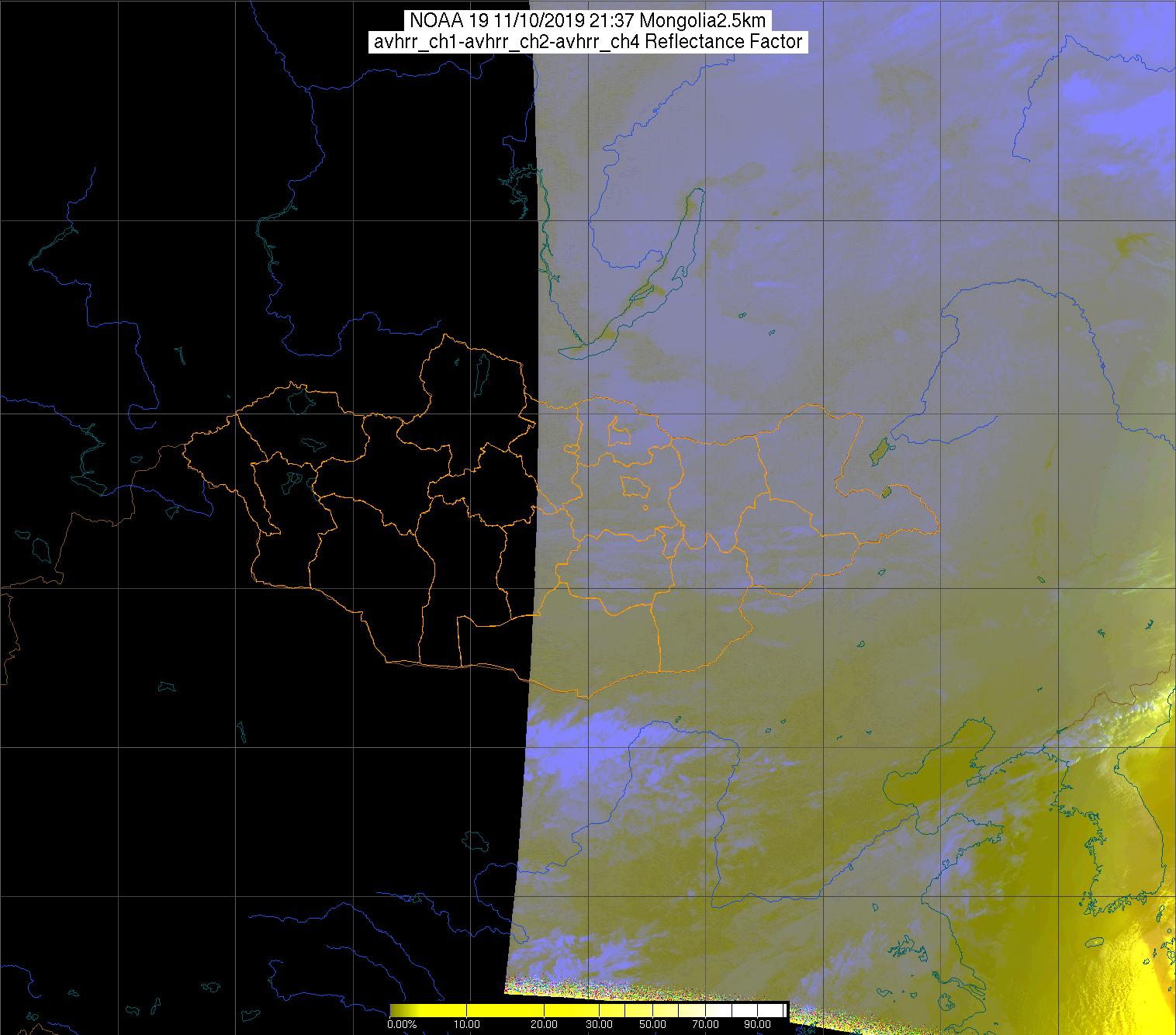Click the avhrr channels Reflectance Factor subtitle
Image resolution: width=1176 pixels, height=1035 pixels.
[x=588, y=42]
